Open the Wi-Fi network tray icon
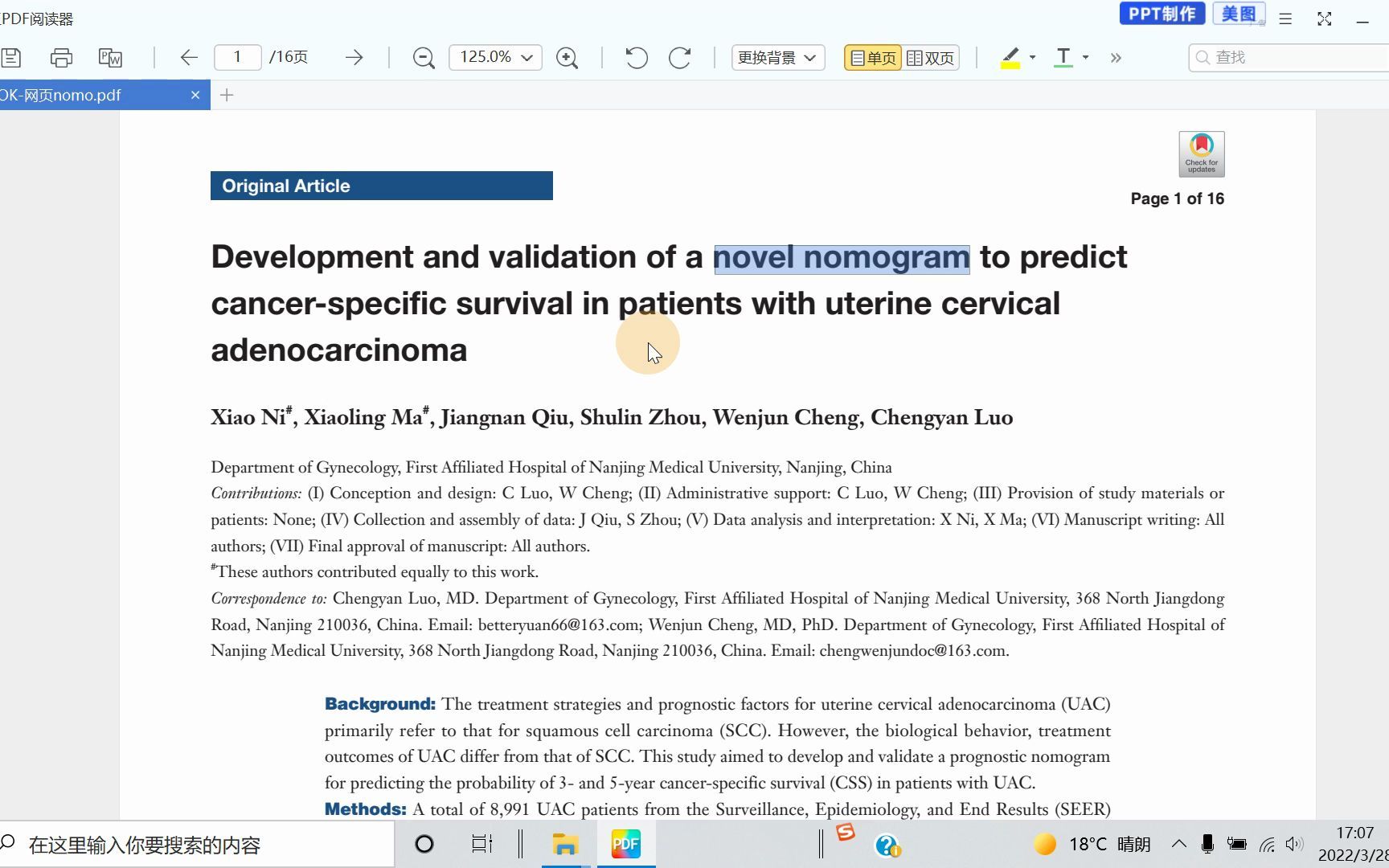The height and width of the screenshot is (868, 1389). (x=1267, y=844)
